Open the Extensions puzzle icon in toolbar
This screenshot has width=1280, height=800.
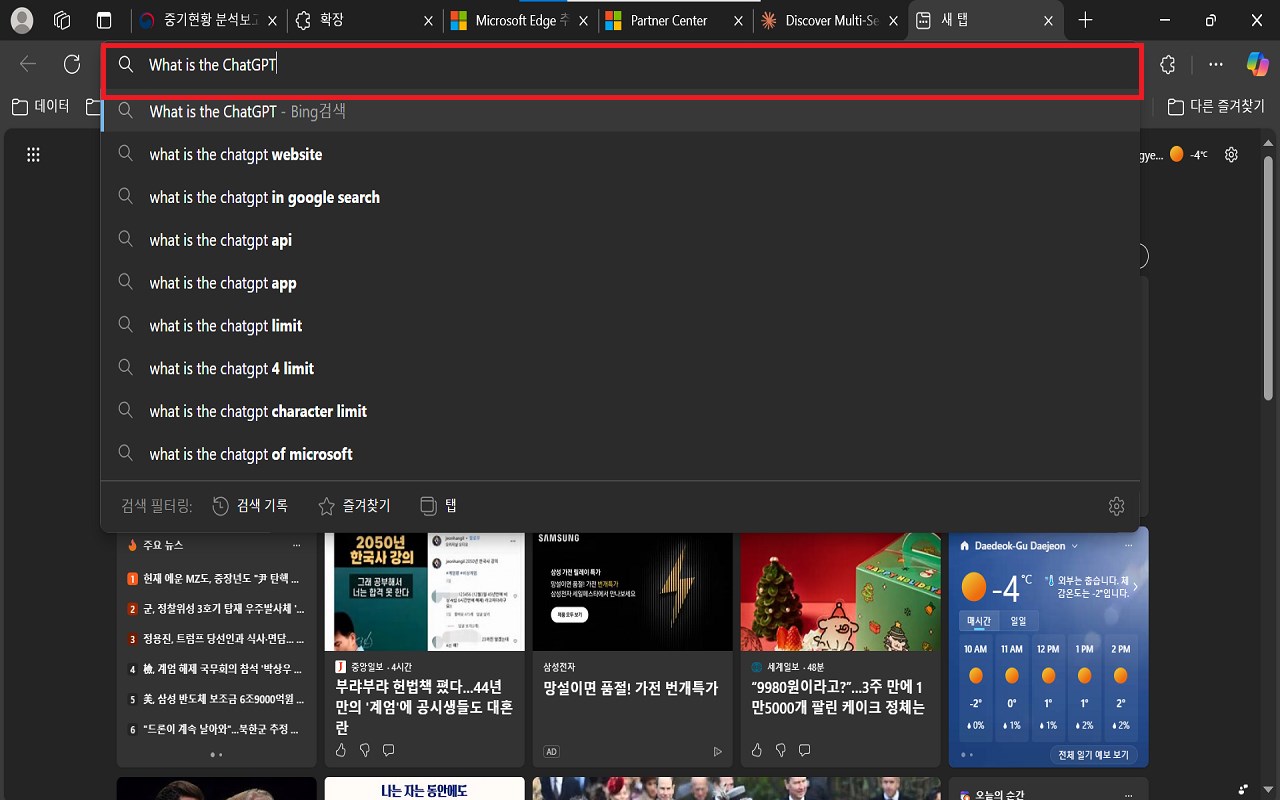click(1168, 65)
